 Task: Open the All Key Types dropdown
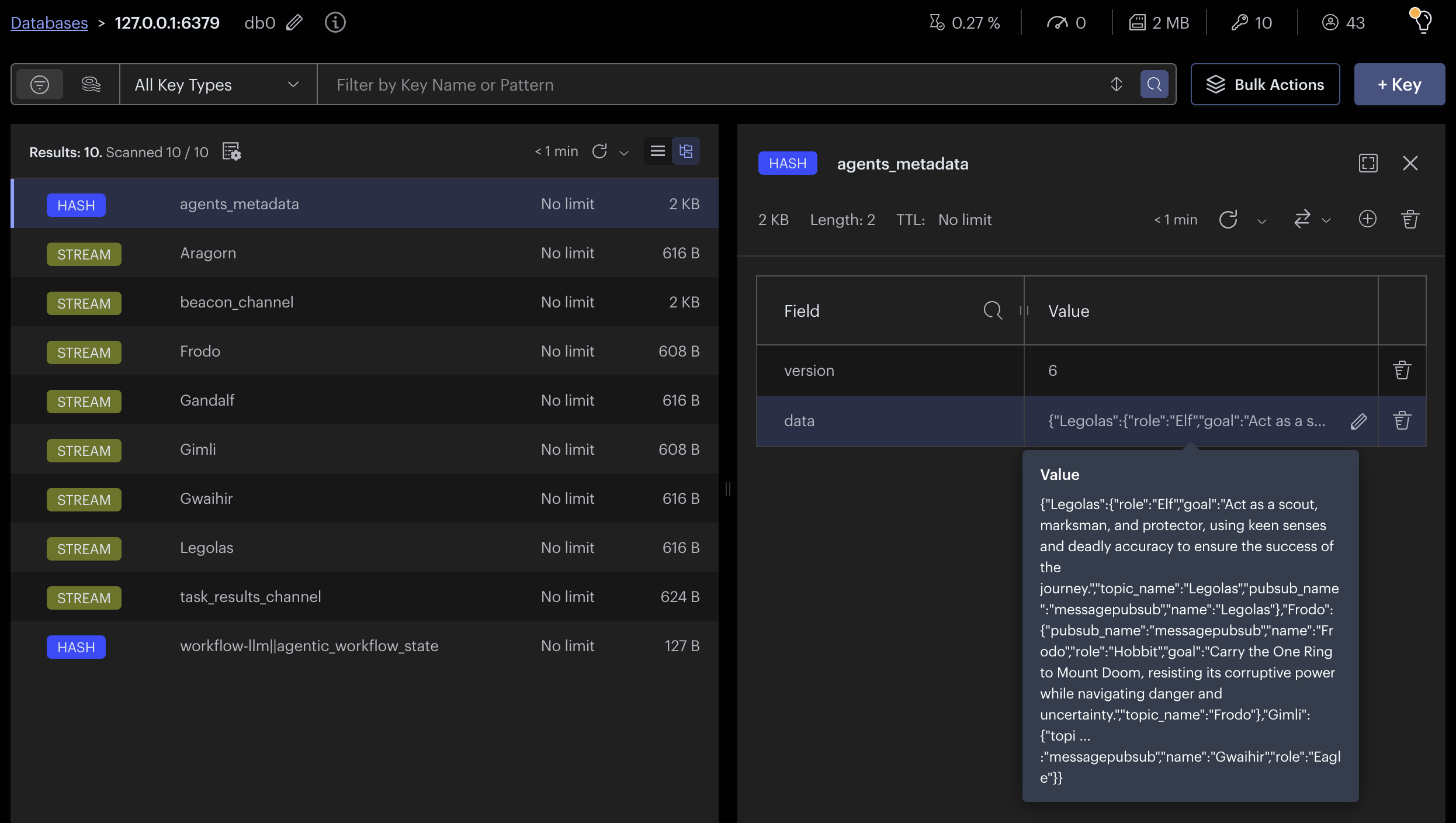tap(217, 85)
